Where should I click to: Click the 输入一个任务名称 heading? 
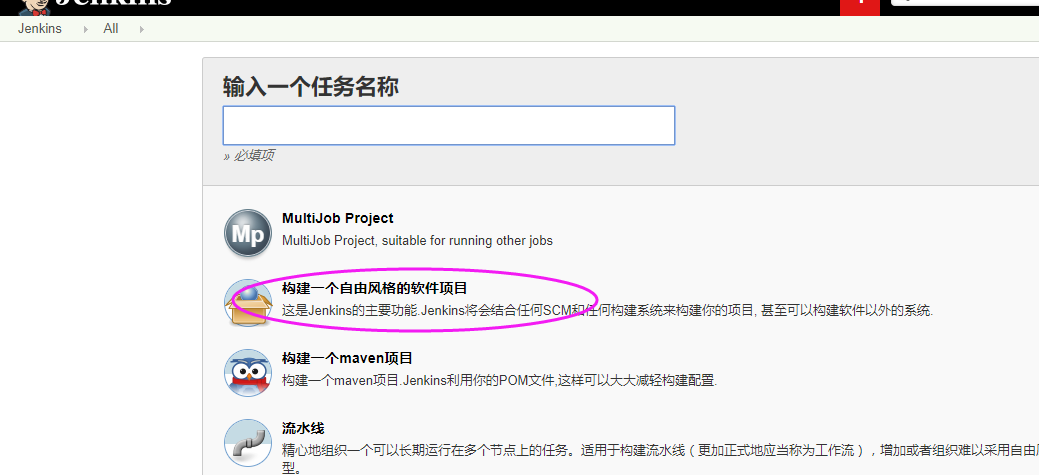[x=311, y=87]
